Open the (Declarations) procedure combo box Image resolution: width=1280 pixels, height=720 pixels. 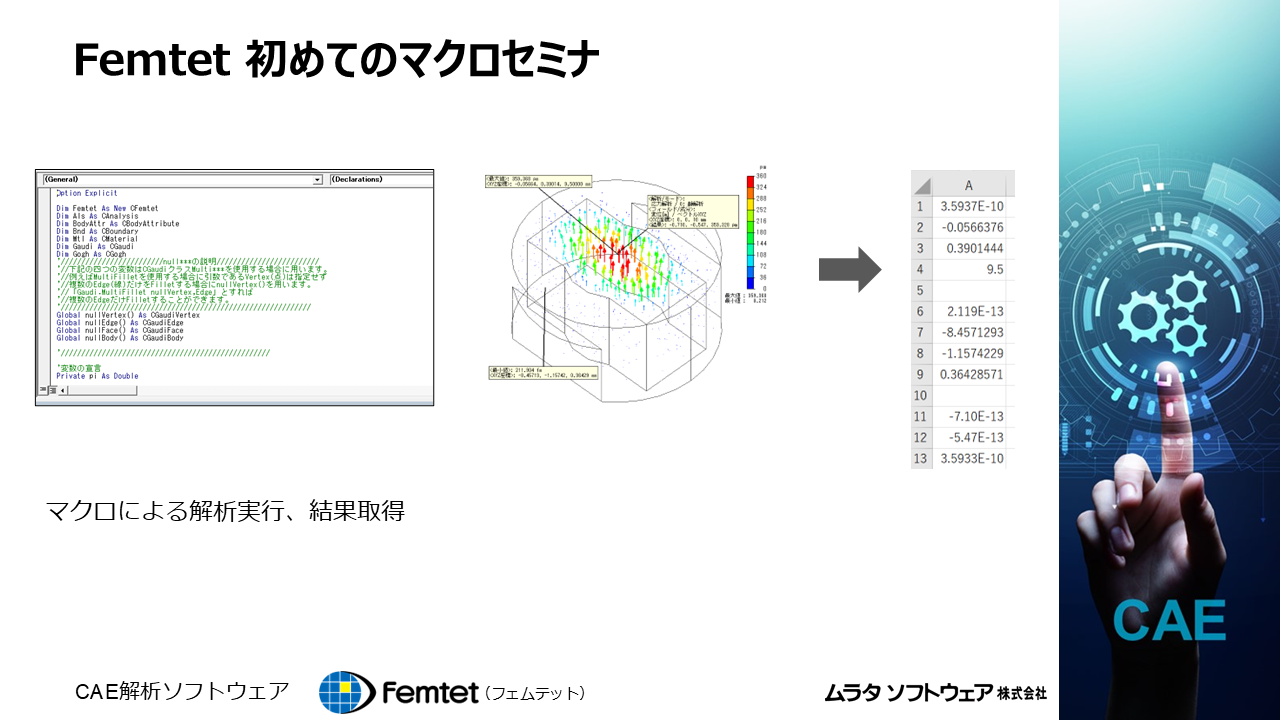point(380,180)
